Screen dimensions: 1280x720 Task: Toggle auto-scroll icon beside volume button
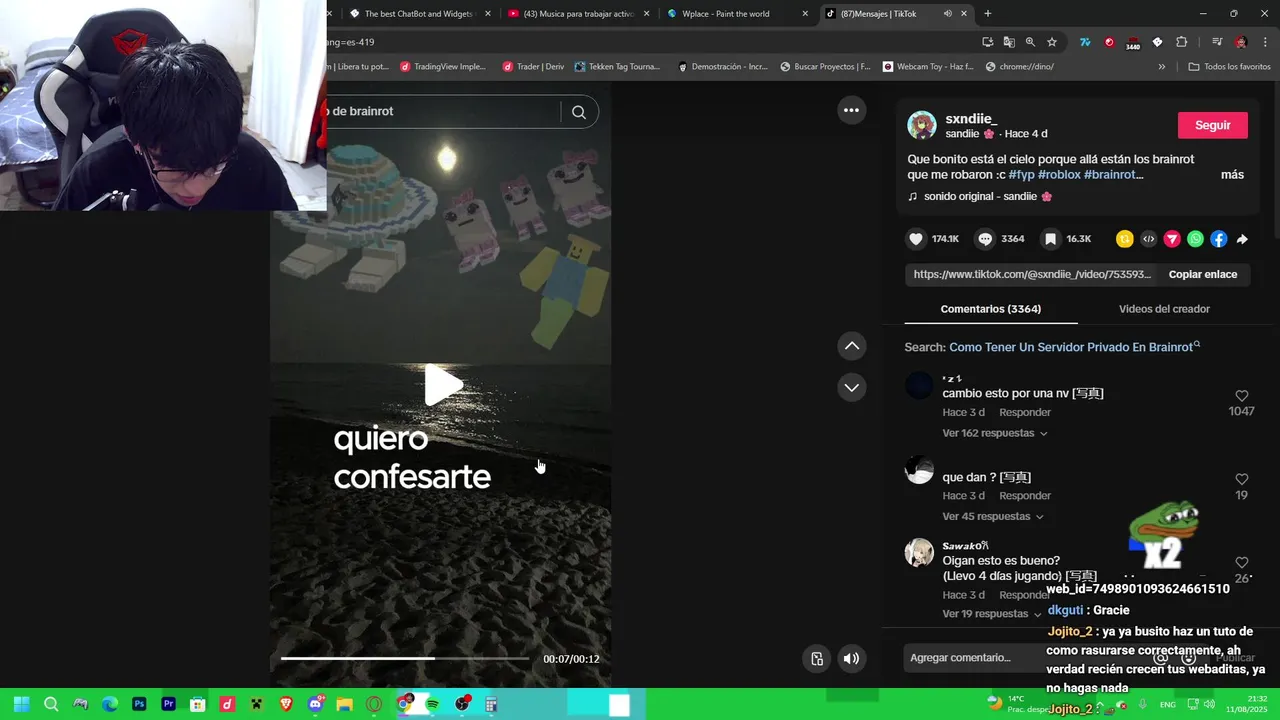817,658
